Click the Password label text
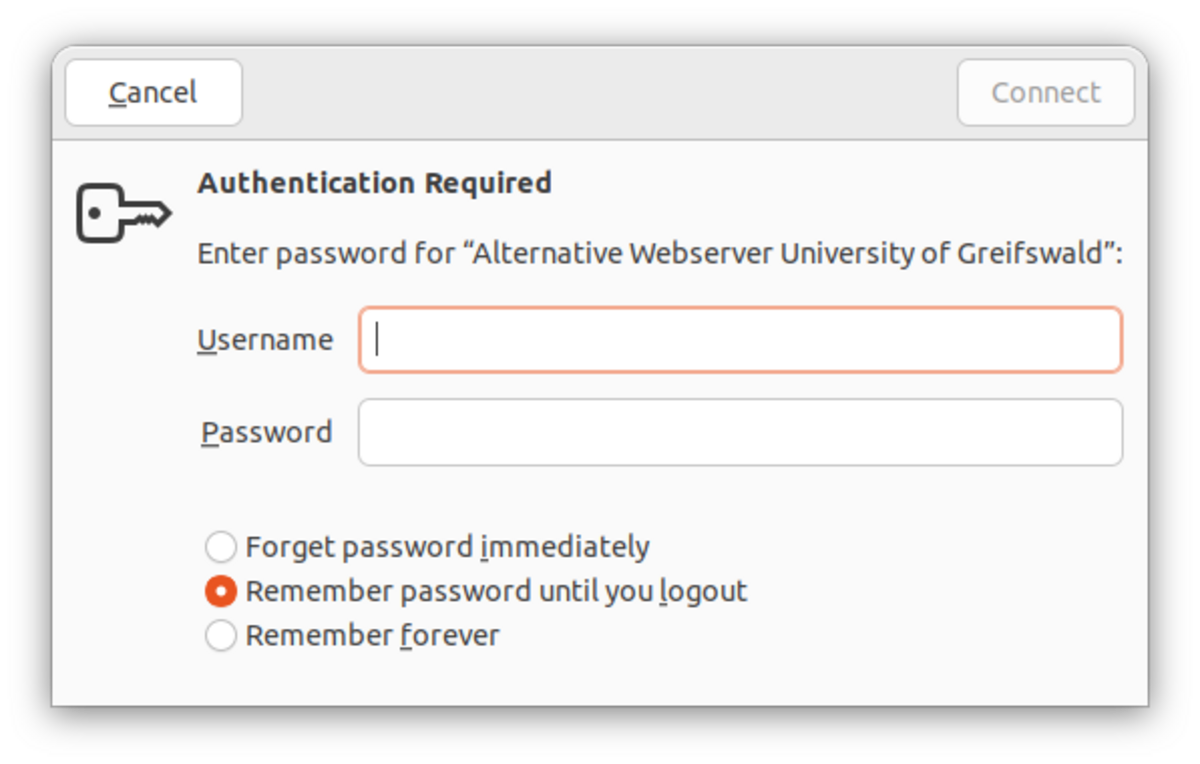 click(x=267, y=432)
